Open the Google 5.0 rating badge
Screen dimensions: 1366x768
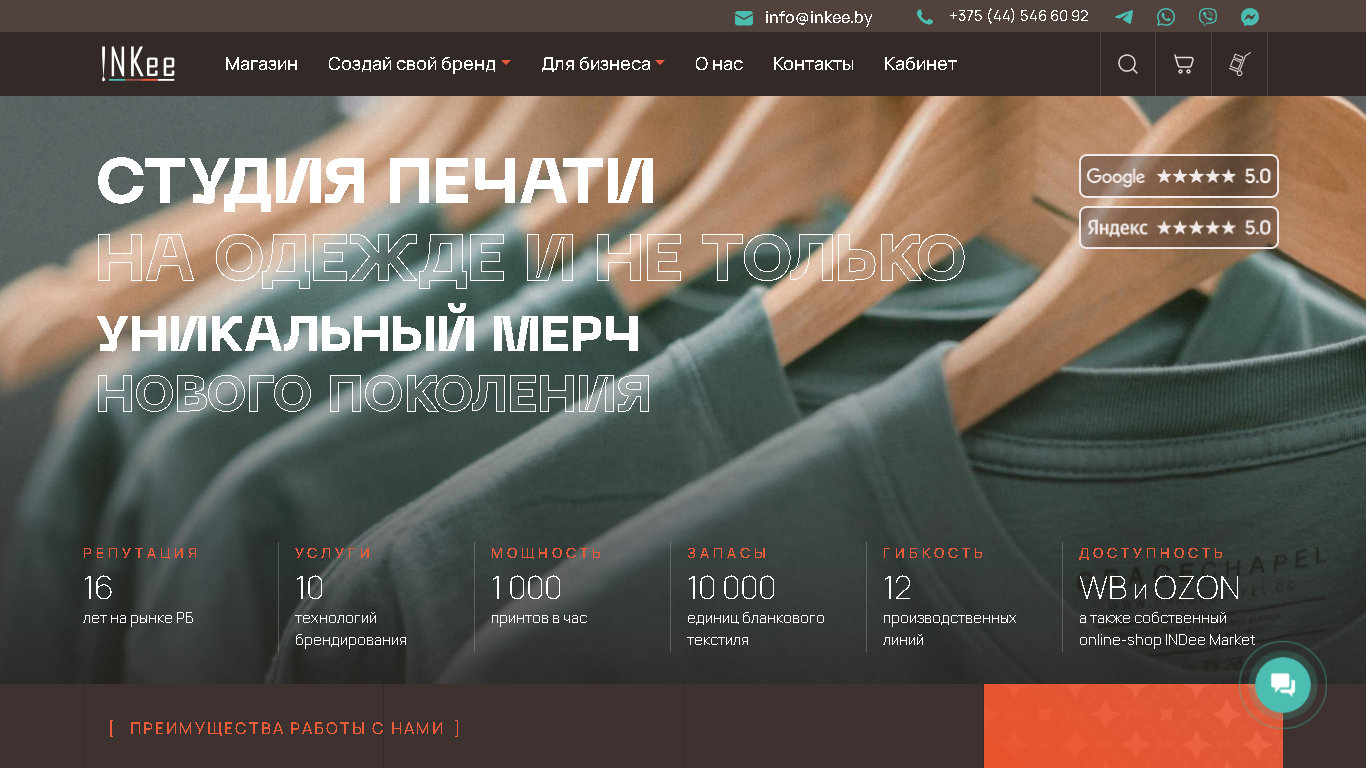[x=1179, y=176]
